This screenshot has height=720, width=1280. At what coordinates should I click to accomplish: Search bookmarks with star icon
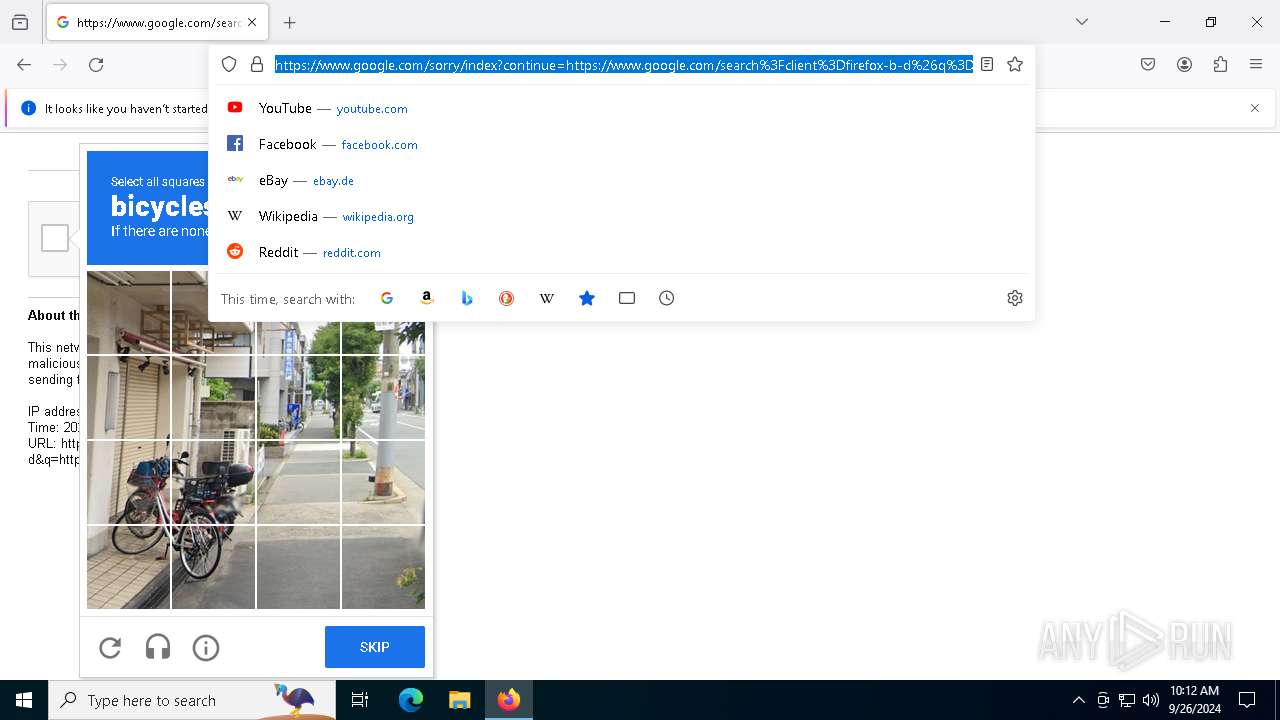point(587,298)
